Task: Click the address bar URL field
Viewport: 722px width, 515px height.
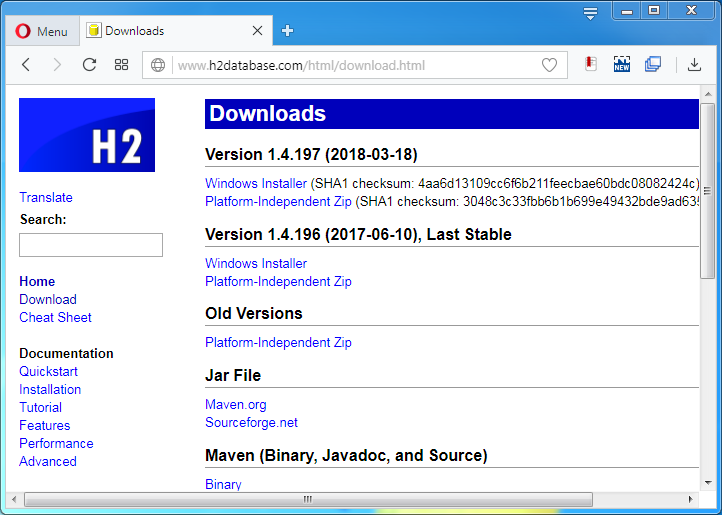Action: coord(350,66)
